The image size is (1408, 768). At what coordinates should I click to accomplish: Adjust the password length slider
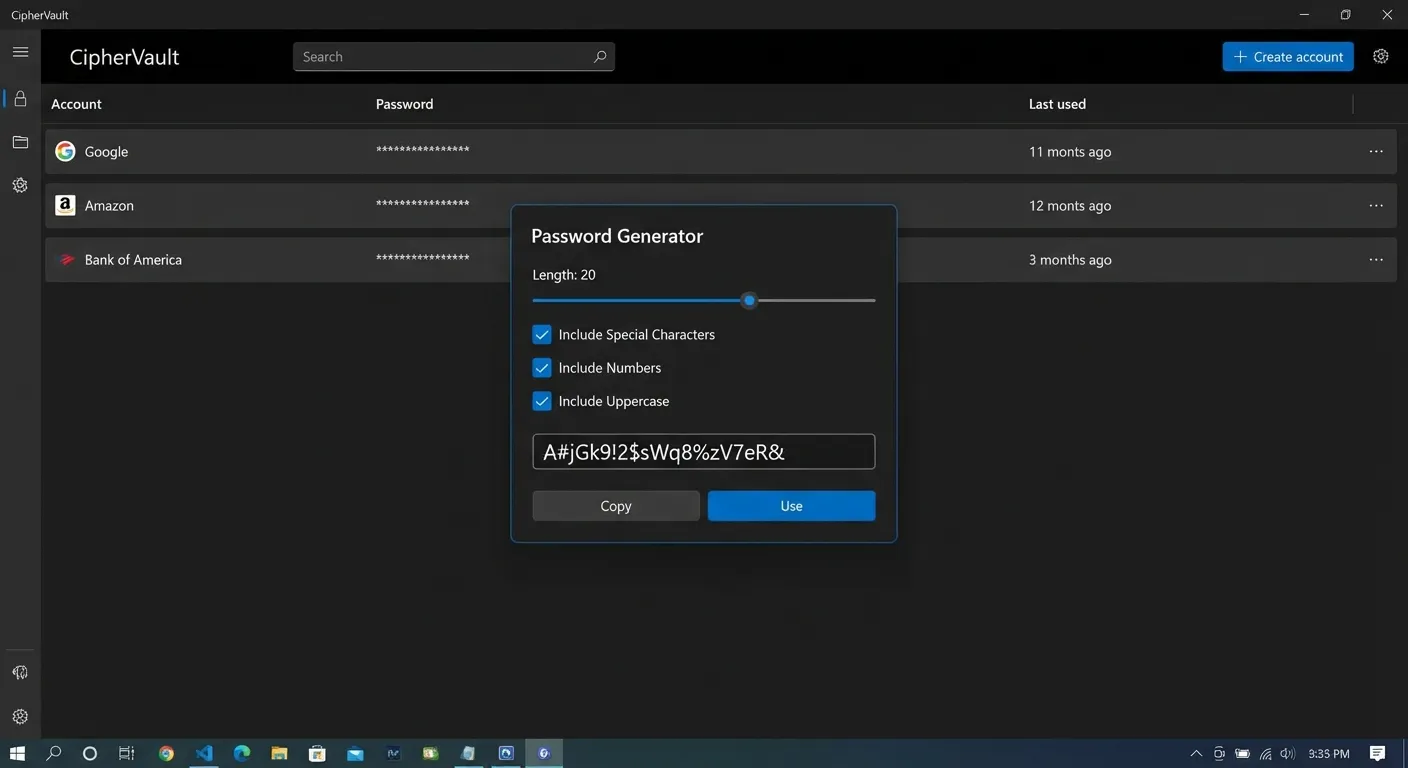click(749, 300)
